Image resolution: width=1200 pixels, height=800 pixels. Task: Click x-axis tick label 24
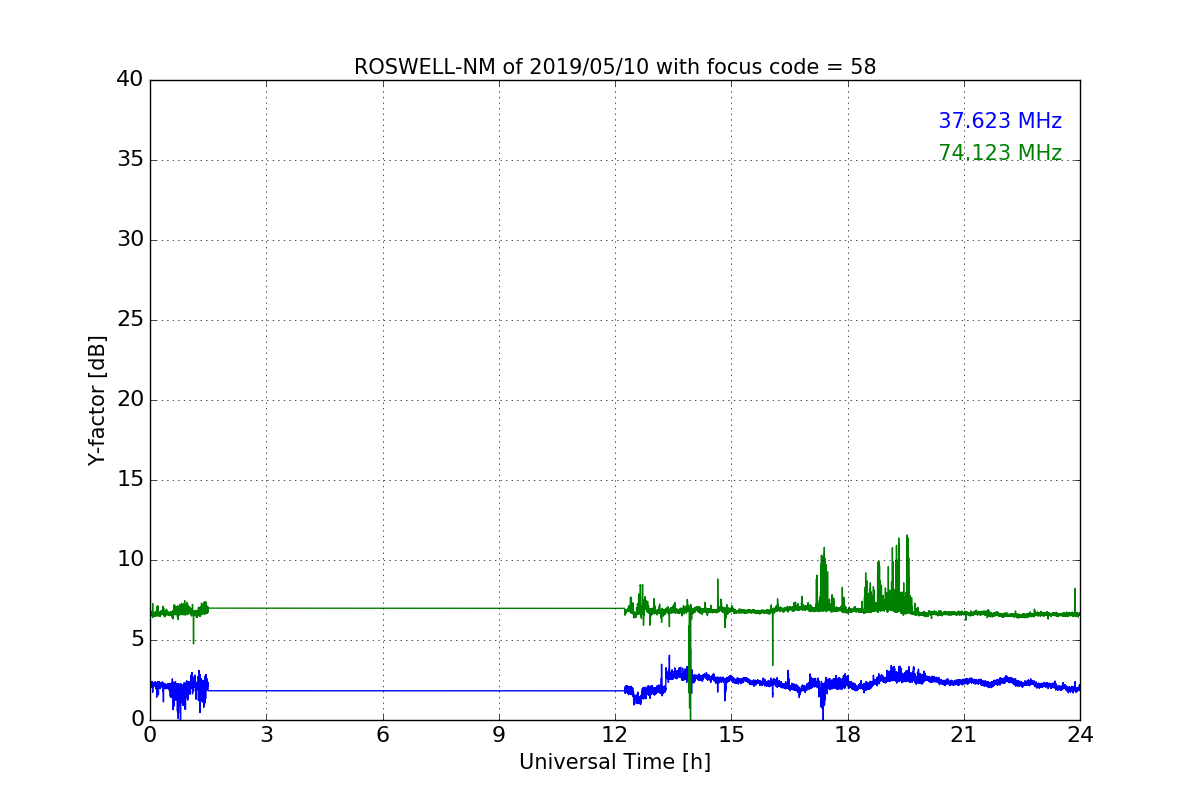(x=1080, y=735)
